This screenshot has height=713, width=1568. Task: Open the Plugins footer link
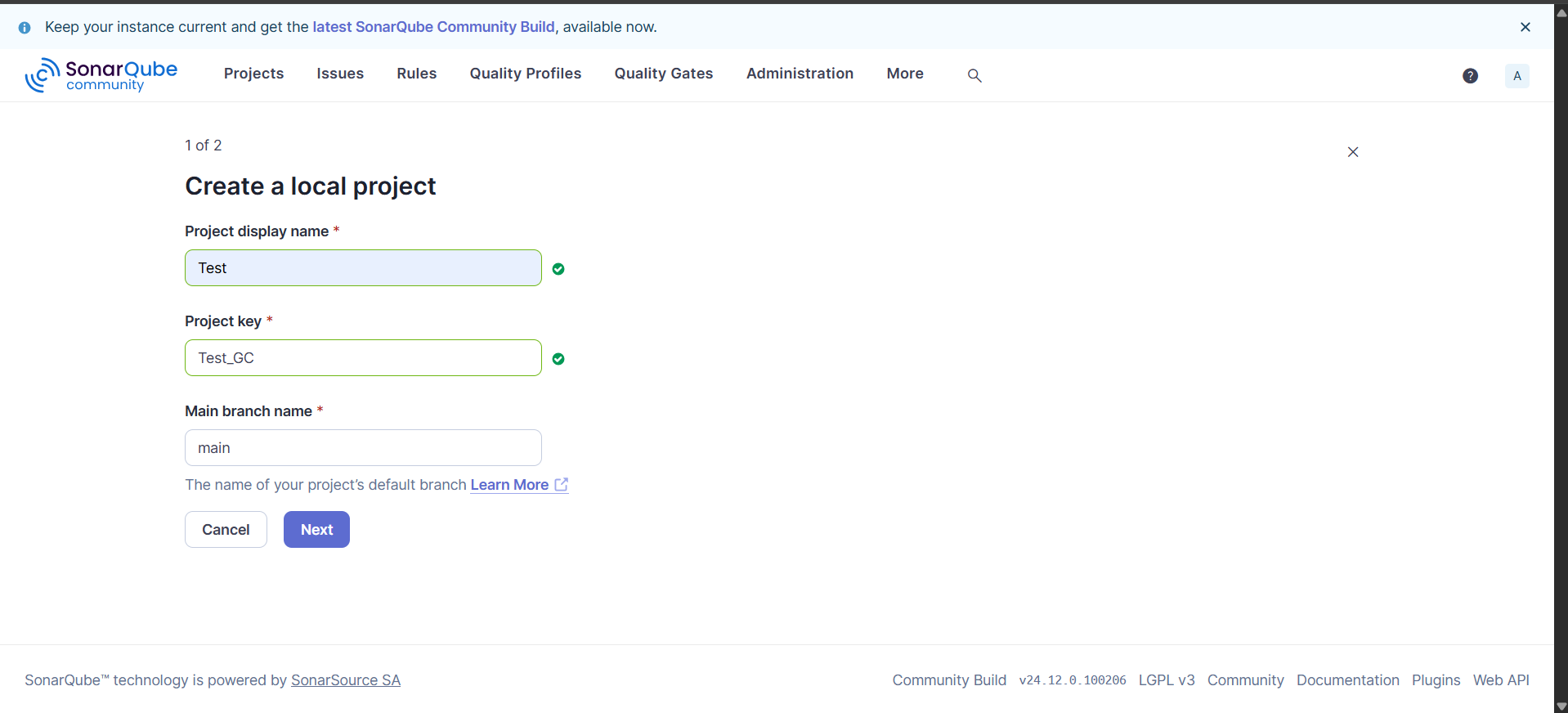[x=1436, y=680]
